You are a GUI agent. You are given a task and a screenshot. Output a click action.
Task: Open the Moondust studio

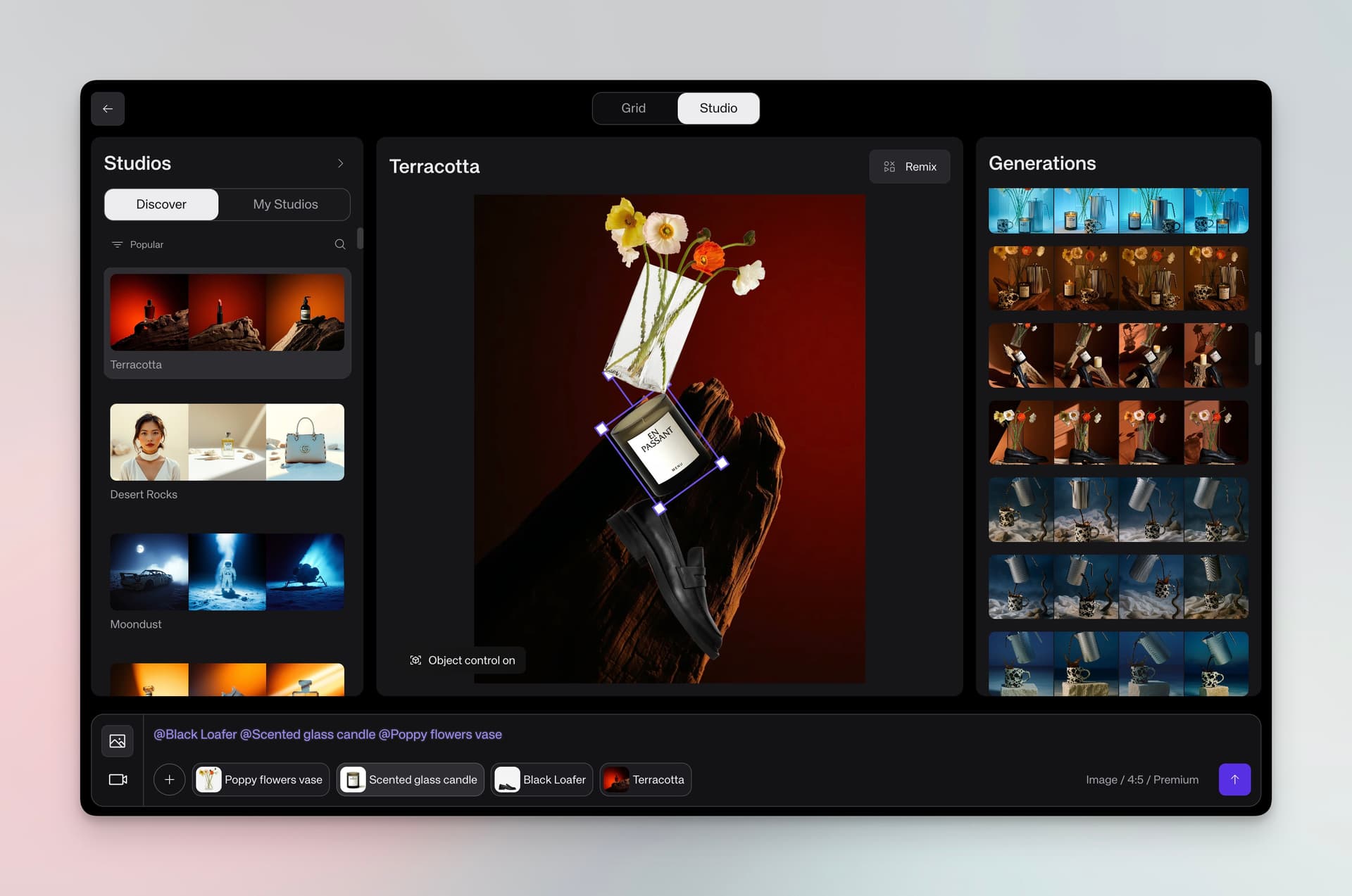tap(227, 581)
